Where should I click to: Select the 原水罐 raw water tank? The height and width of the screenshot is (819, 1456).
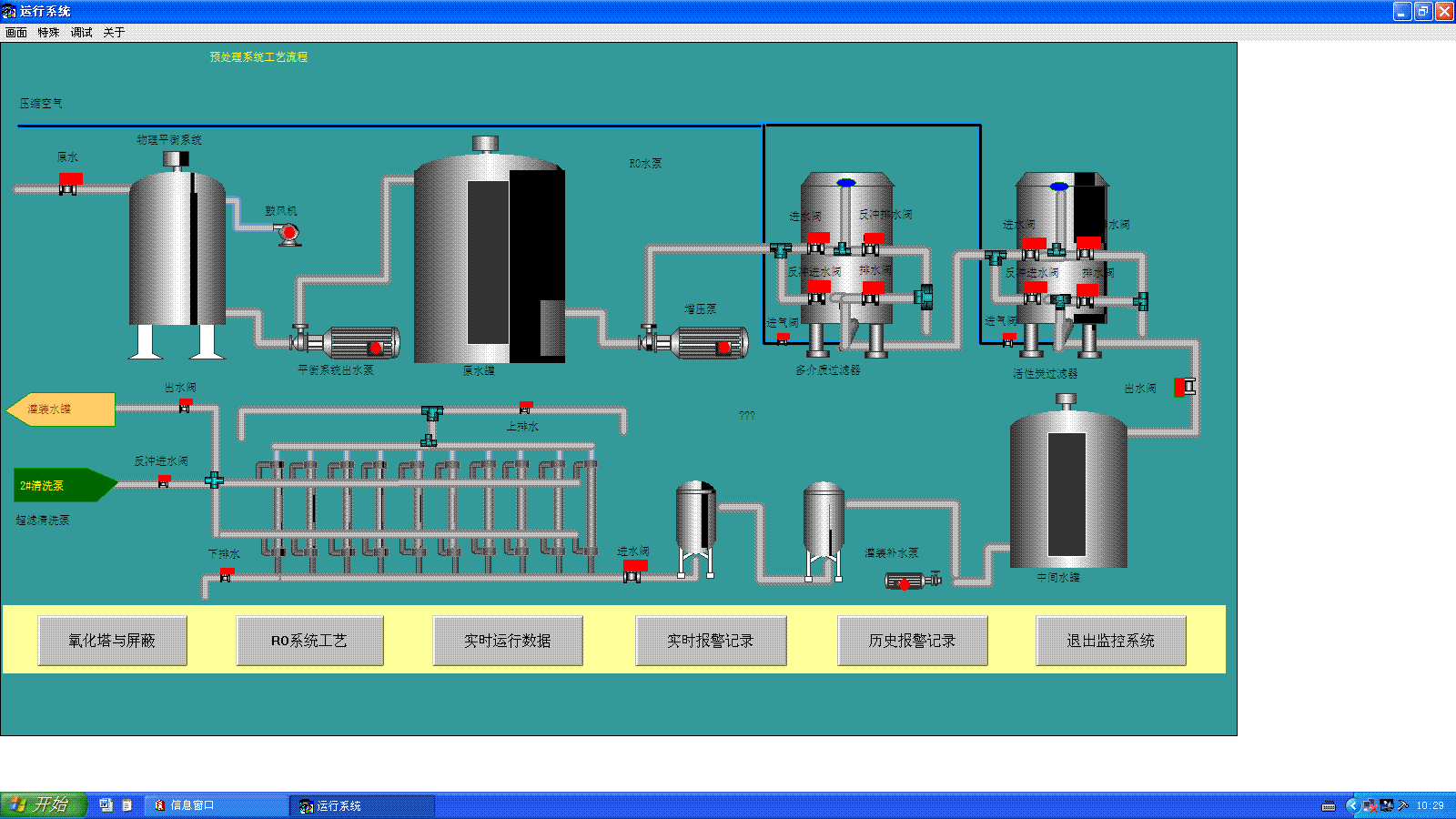click(x=490, y=259)
